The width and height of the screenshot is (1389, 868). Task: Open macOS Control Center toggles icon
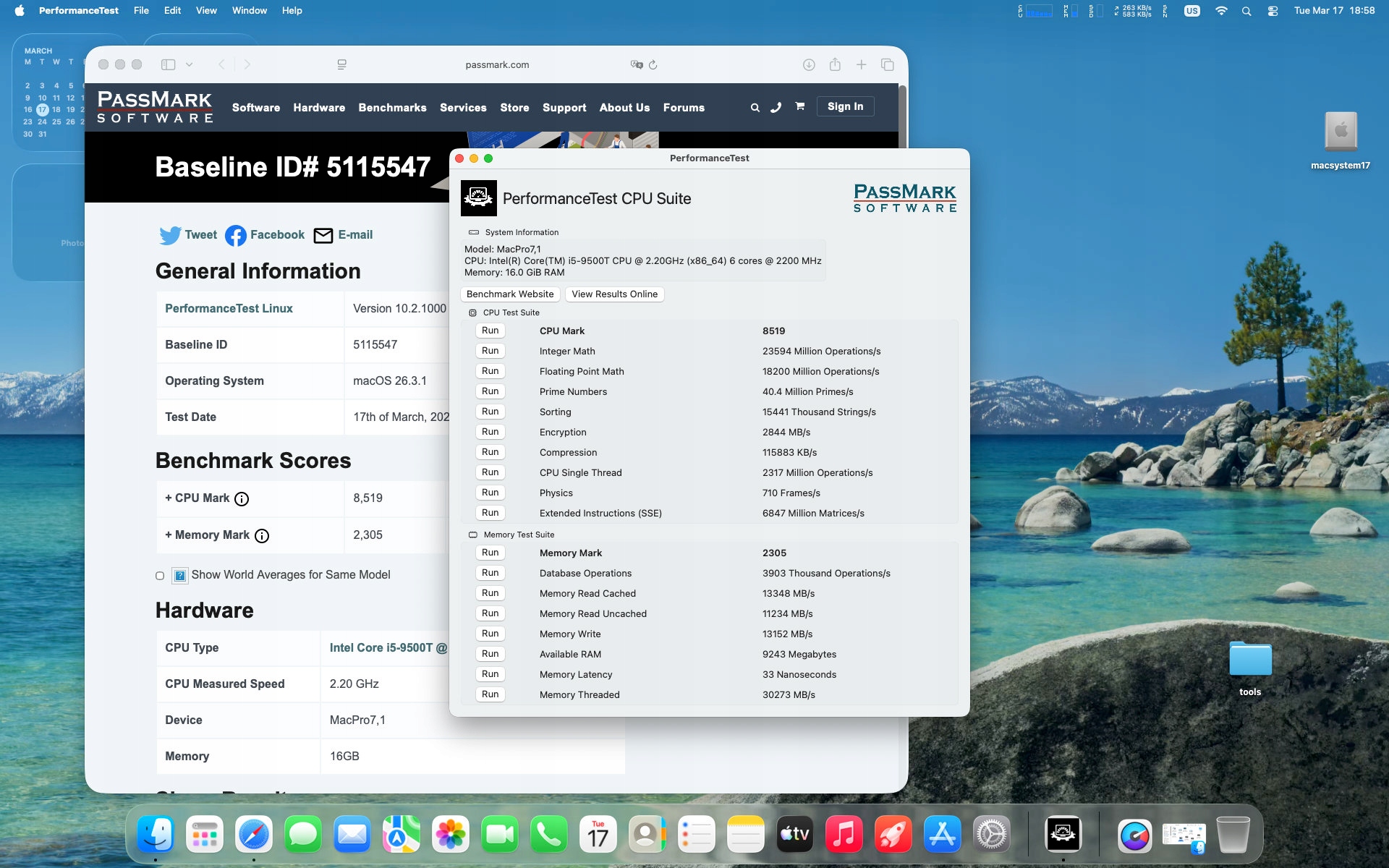click(x=1273, y=11)
